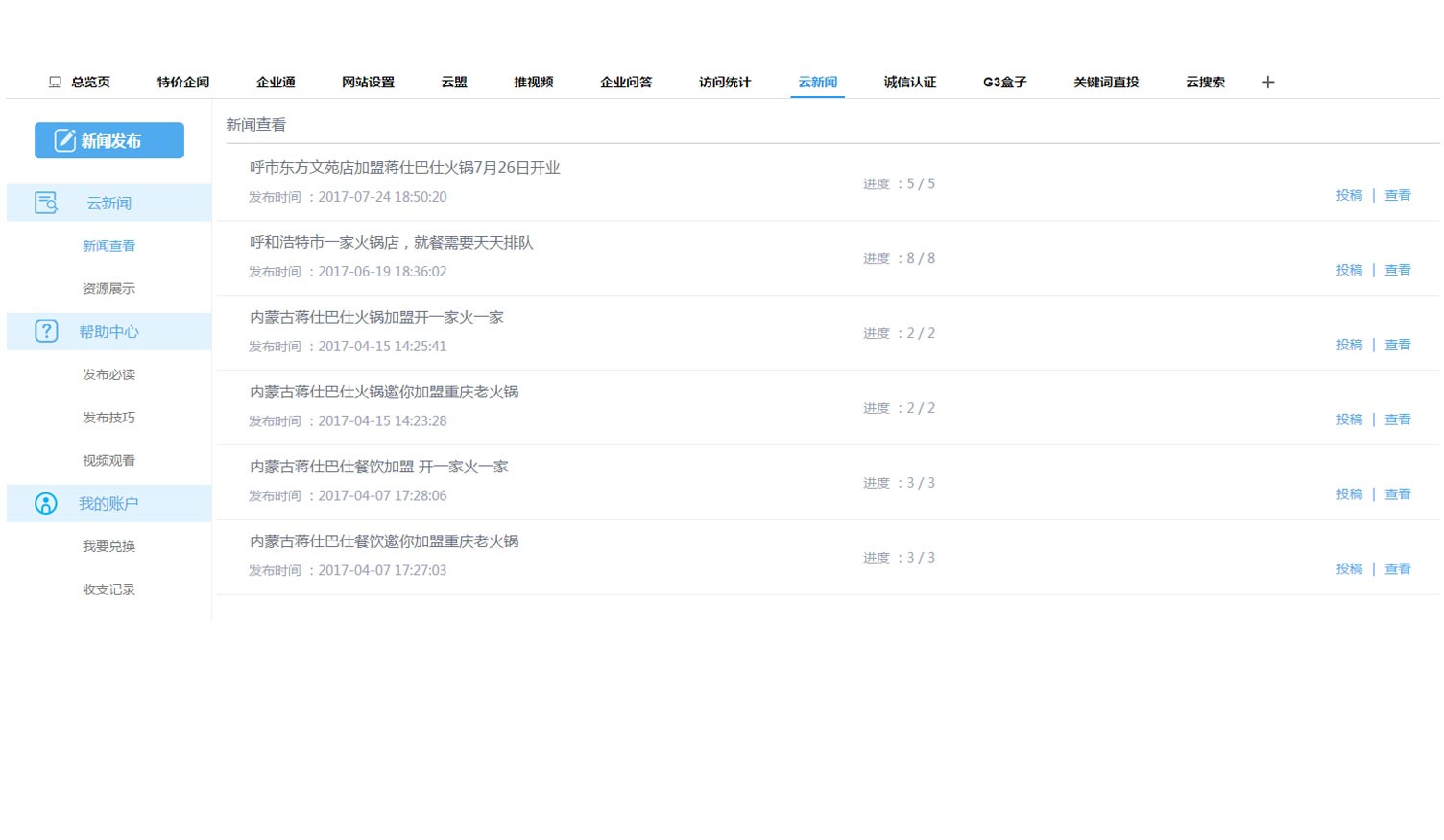1444x840 pixels.
Task: Click 投稿 for 火锅加盟开一家火一家
Action: click(x=1349, y=345)
